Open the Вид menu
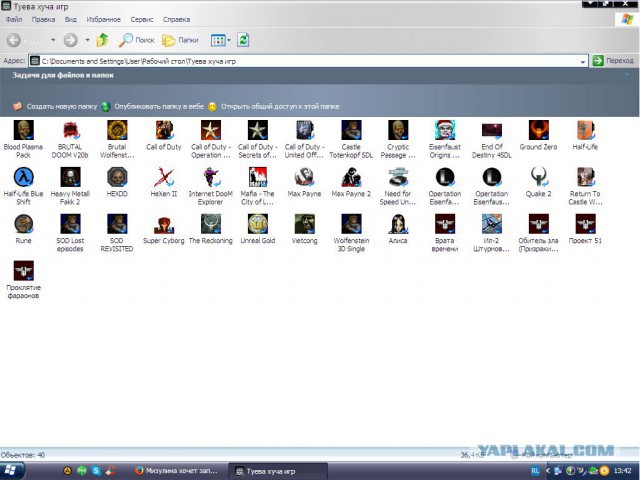 point(71,19)
